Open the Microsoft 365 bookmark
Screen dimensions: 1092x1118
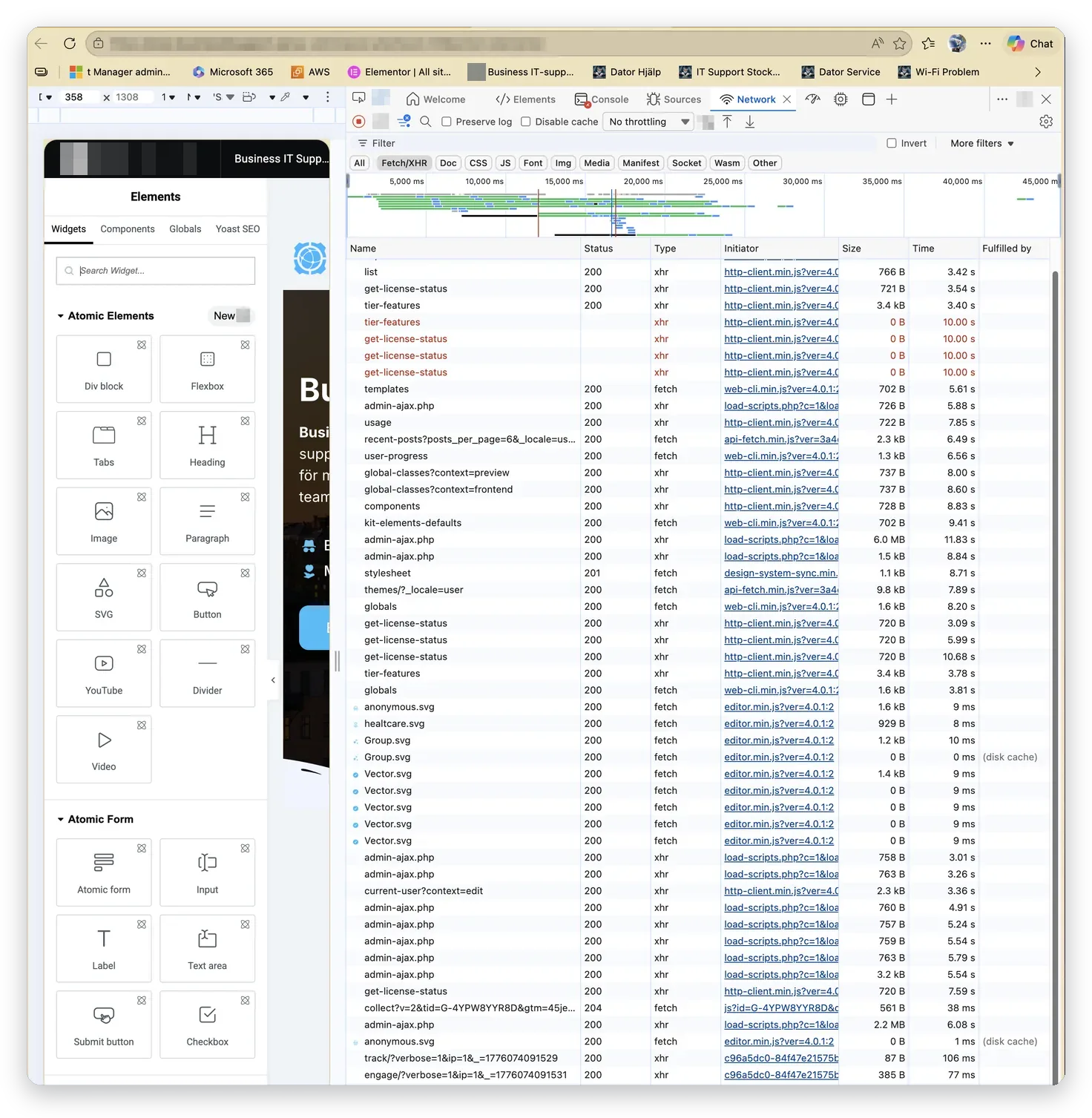pyautogui.click(x=232, y=72)
